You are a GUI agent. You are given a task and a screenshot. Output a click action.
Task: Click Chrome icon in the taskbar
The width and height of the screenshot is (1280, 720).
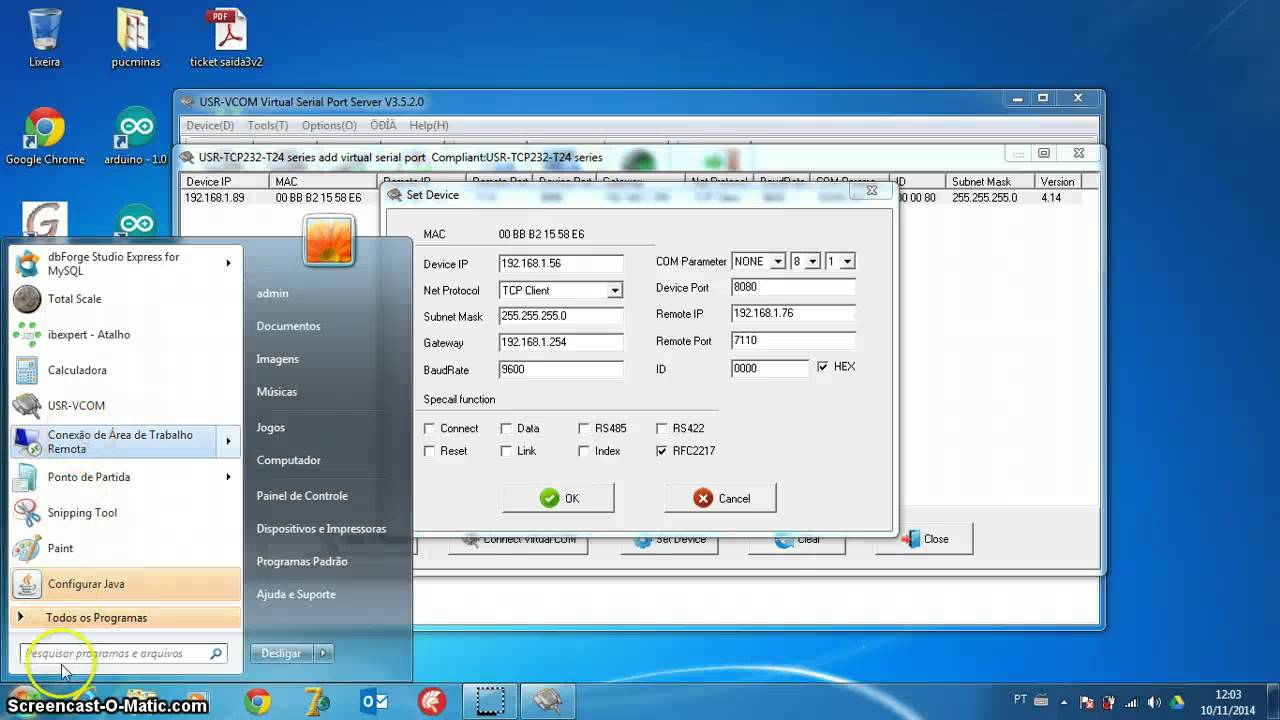coord(258,702)
